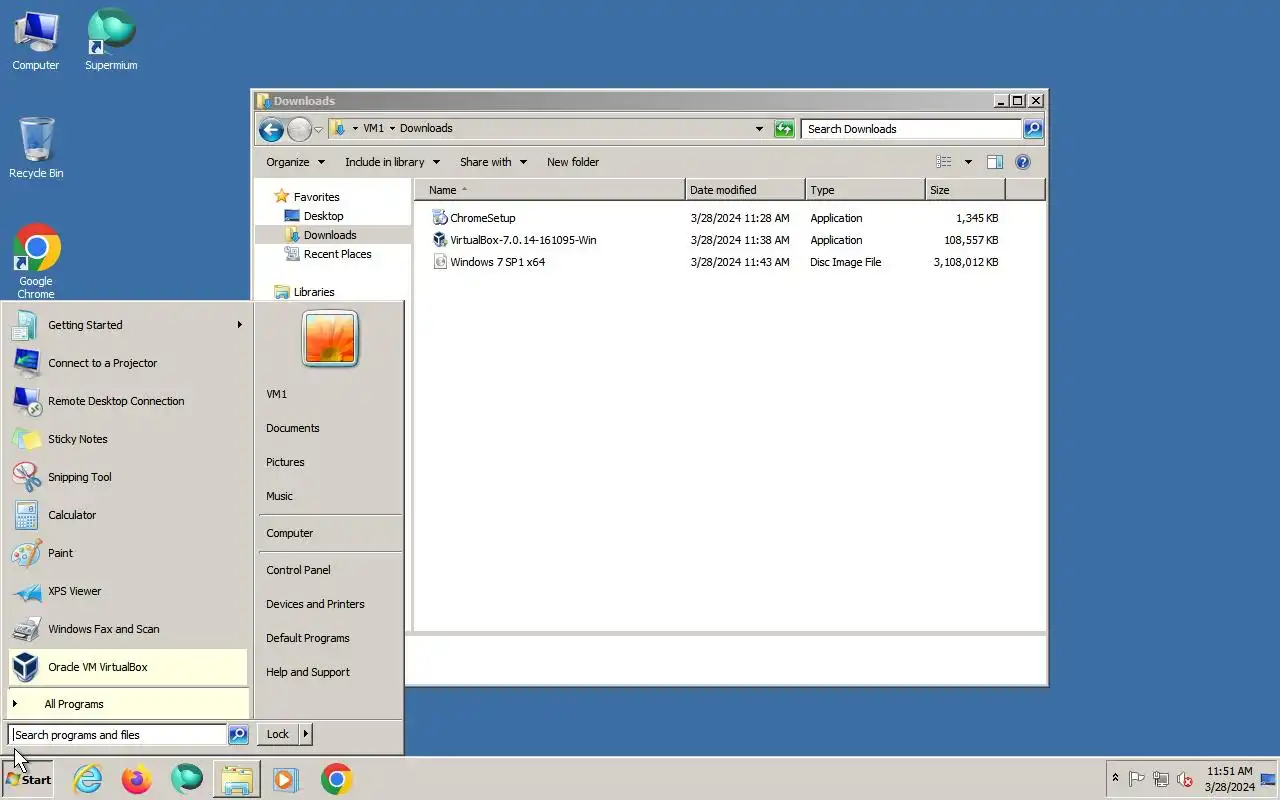Select Desktop under Favorites
Viewport: 1280px width, 800px height.
323,216
